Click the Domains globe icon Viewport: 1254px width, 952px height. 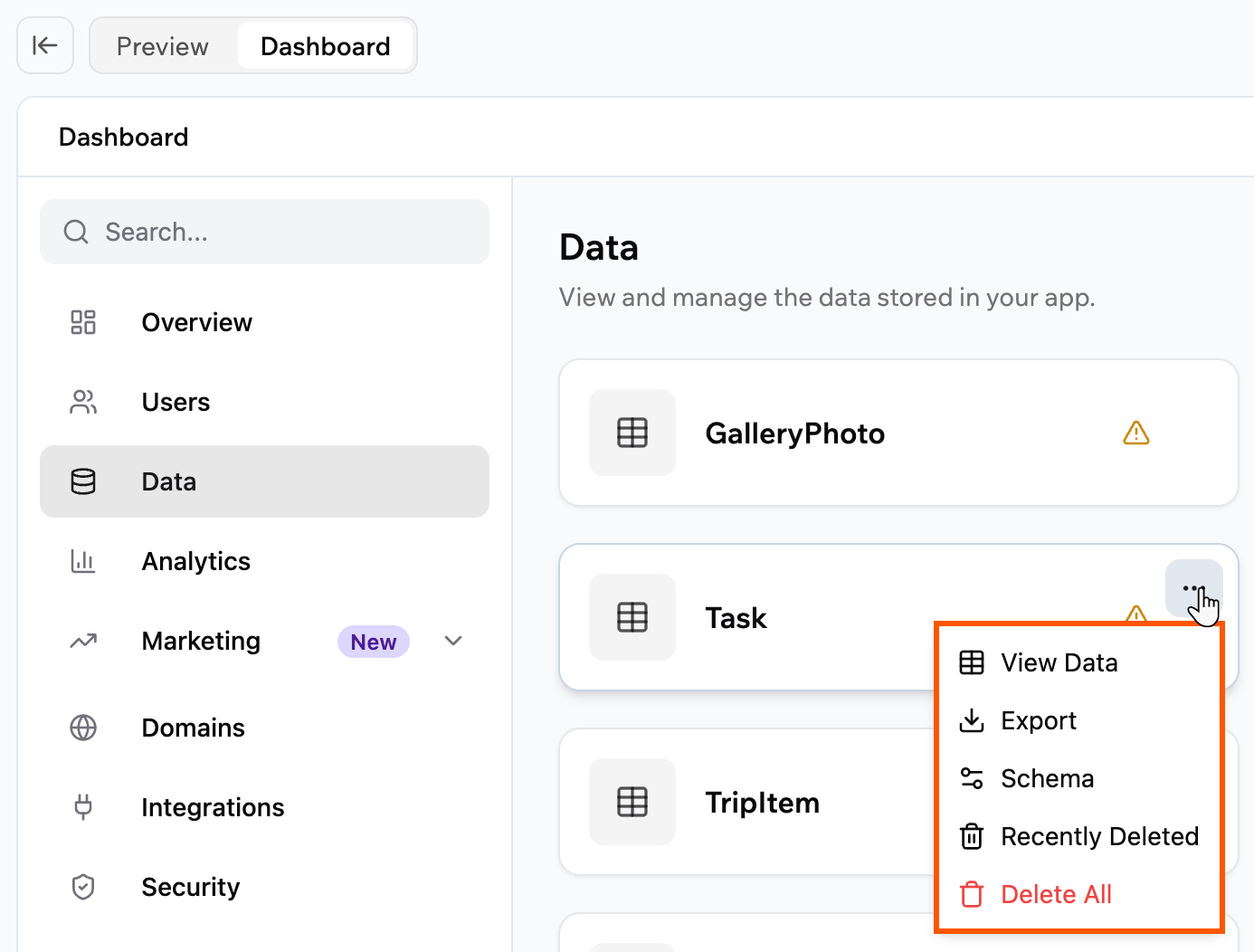(x=83, y=728)
